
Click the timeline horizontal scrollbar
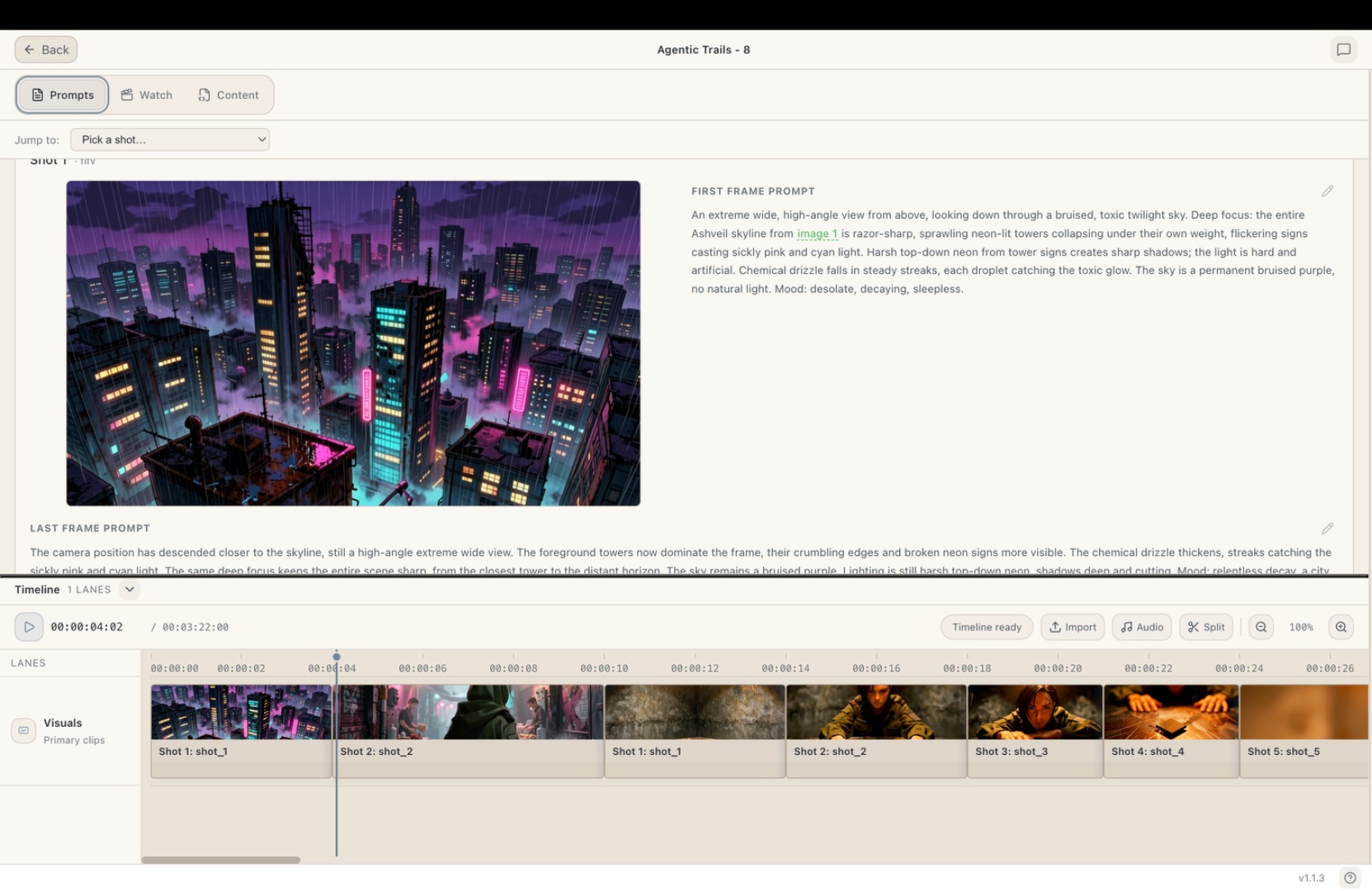pyautogui.click(x=220, y=860)
